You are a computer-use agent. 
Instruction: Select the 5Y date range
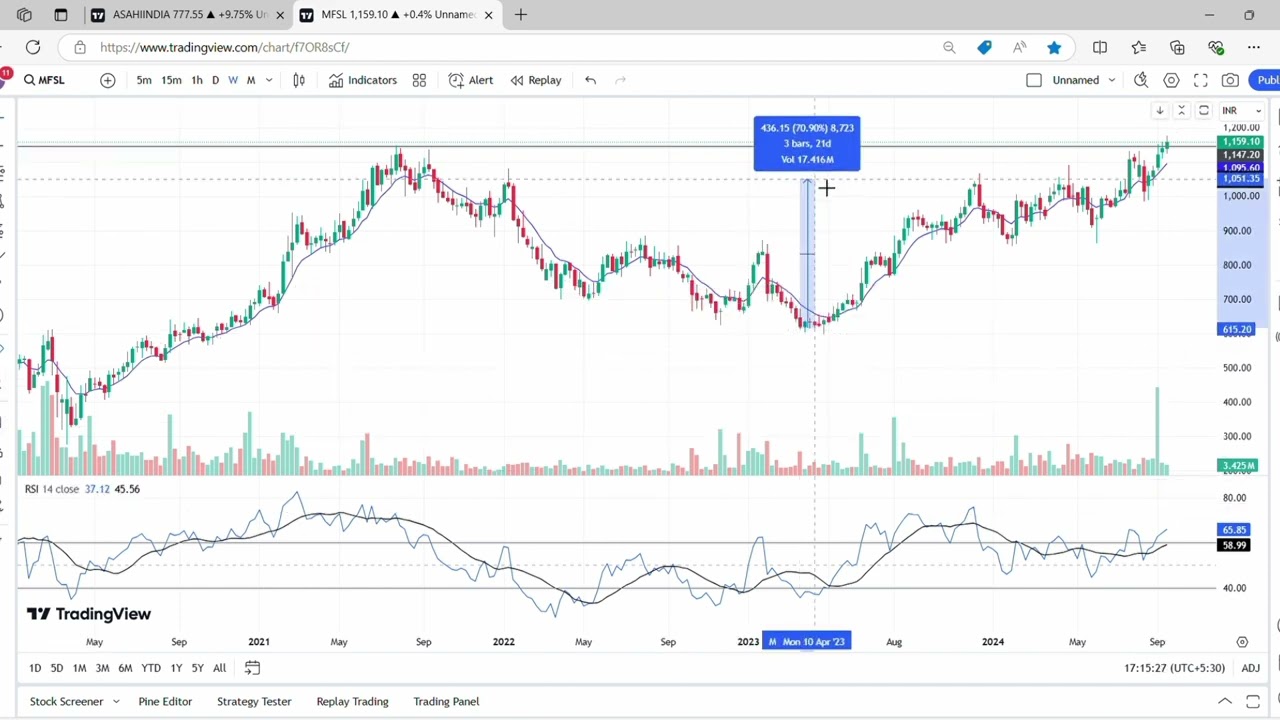(197, 668)
